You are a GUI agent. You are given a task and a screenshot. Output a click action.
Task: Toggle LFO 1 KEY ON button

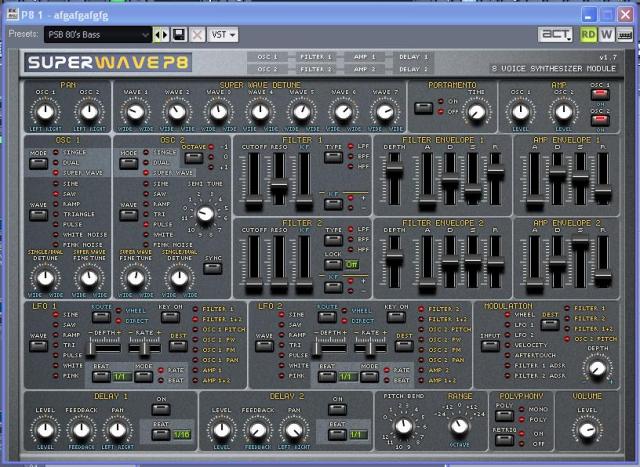point(170,317)
